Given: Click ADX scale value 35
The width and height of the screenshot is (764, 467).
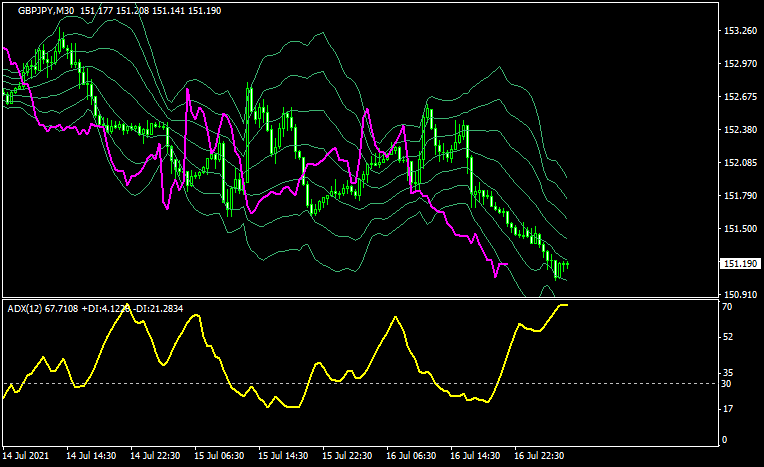Looking at the screenshot, I should pos(727,373).
